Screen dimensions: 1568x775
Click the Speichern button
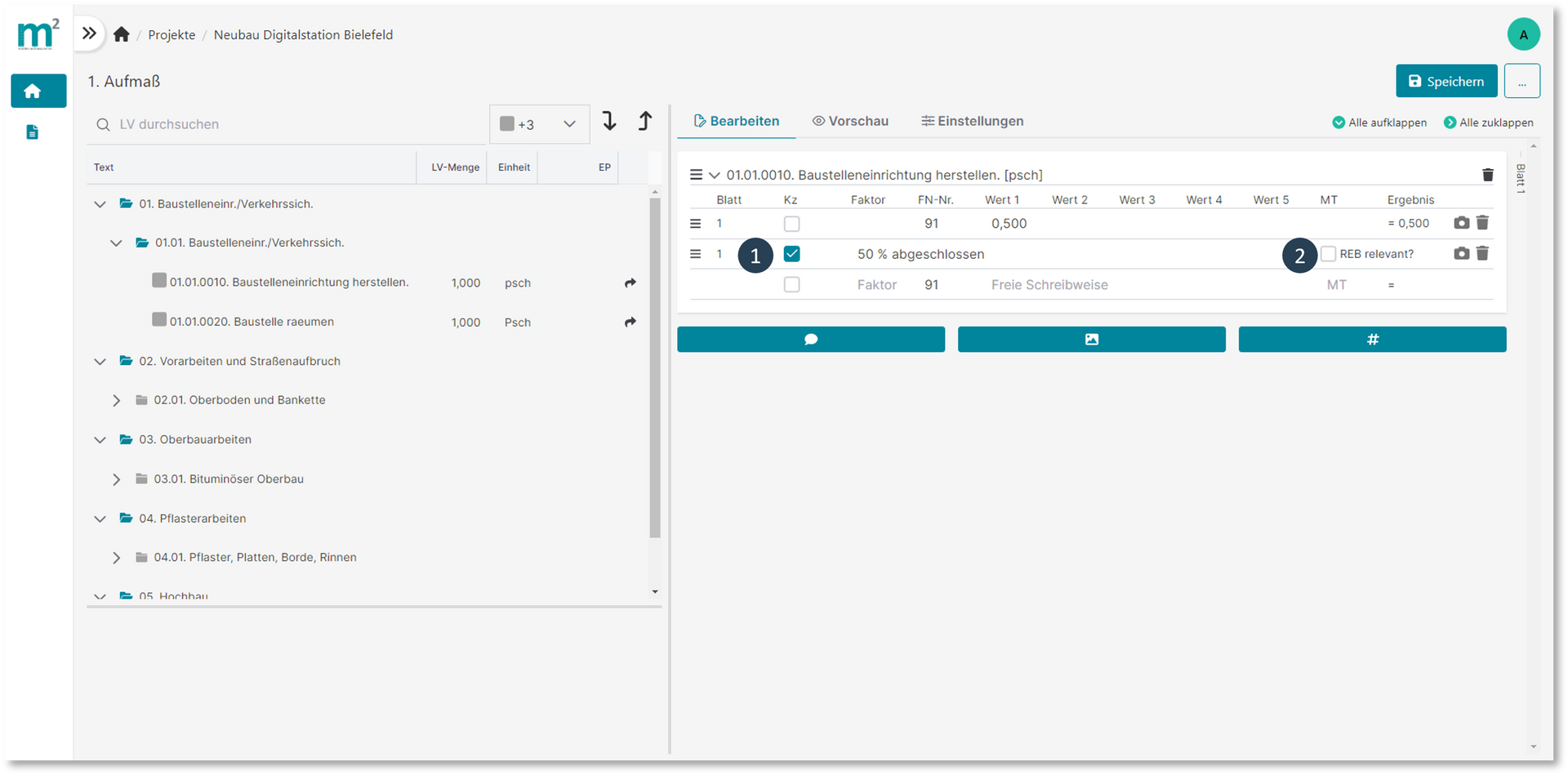pos(1445,81)
